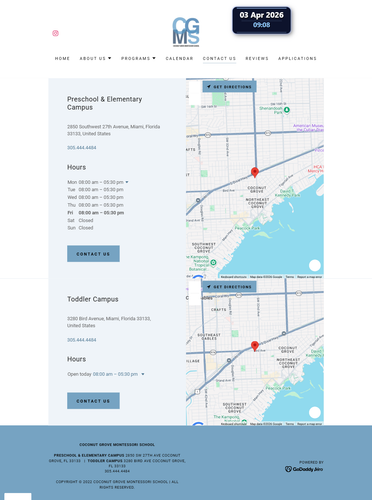Expand the Programs menu
This screenshot has height=500, width=372.
coord(138,58)
